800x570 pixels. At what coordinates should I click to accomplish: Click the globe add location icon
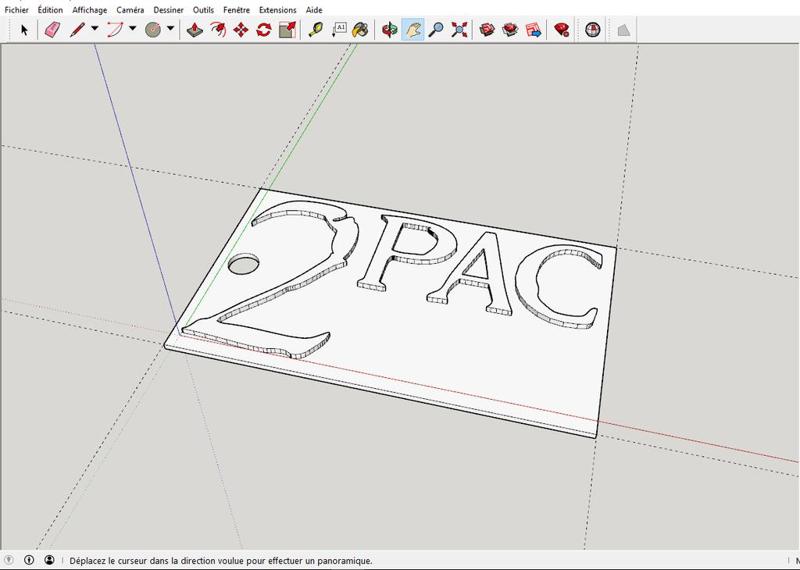tap(592, 30)
